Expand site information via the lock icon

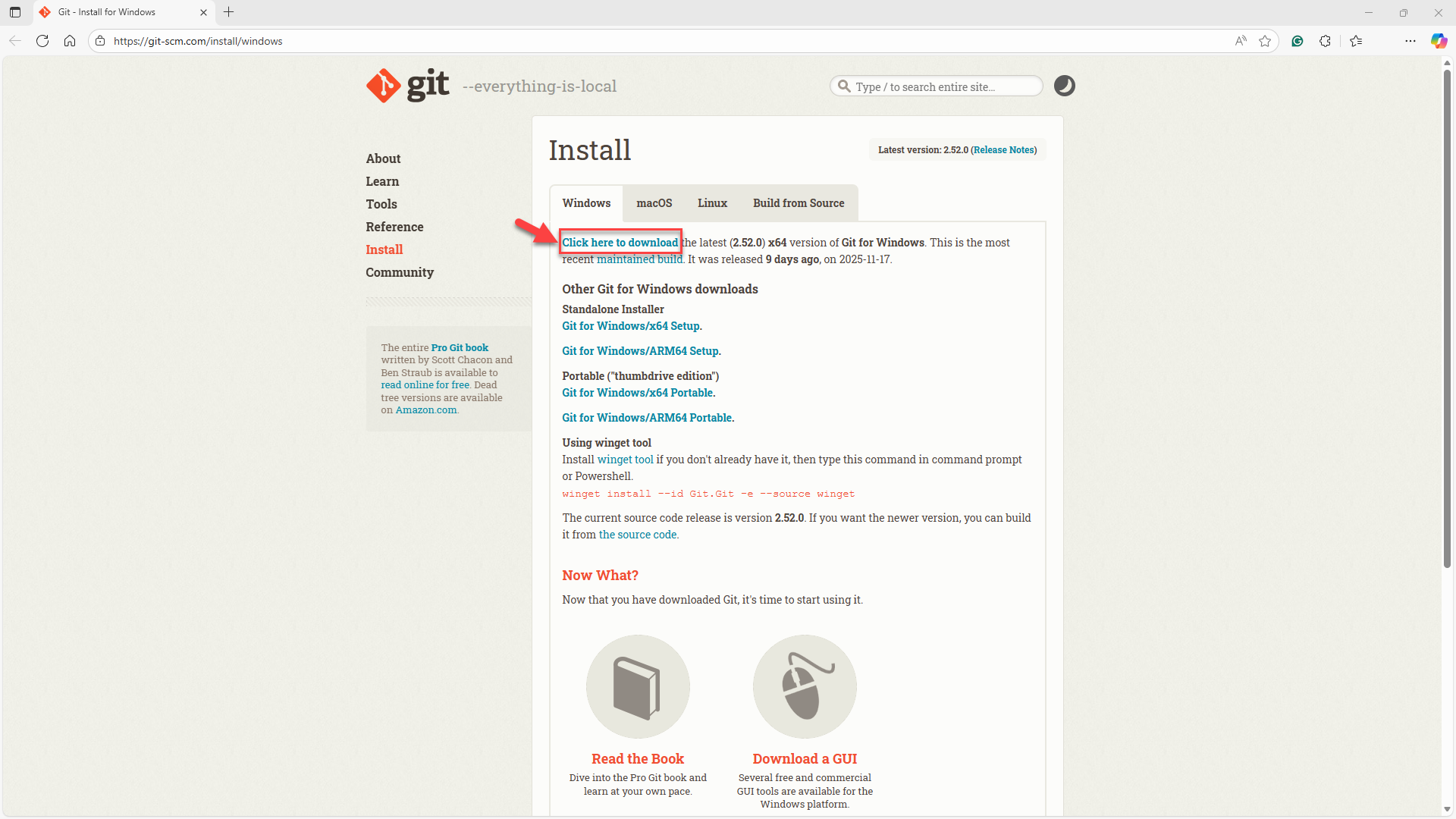click(x=100, y=41)
